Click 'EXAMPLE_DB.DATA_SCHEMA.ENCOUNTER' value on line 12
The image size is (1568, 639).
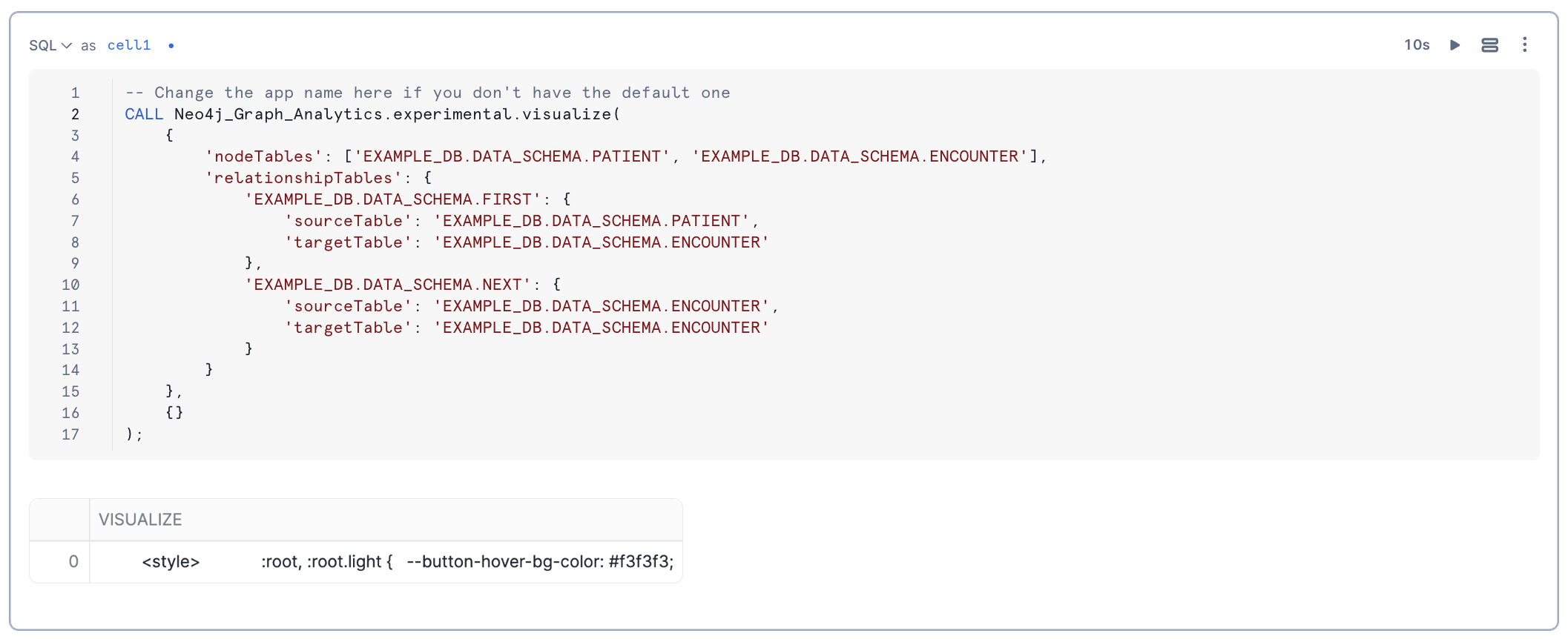pos(602,328)
